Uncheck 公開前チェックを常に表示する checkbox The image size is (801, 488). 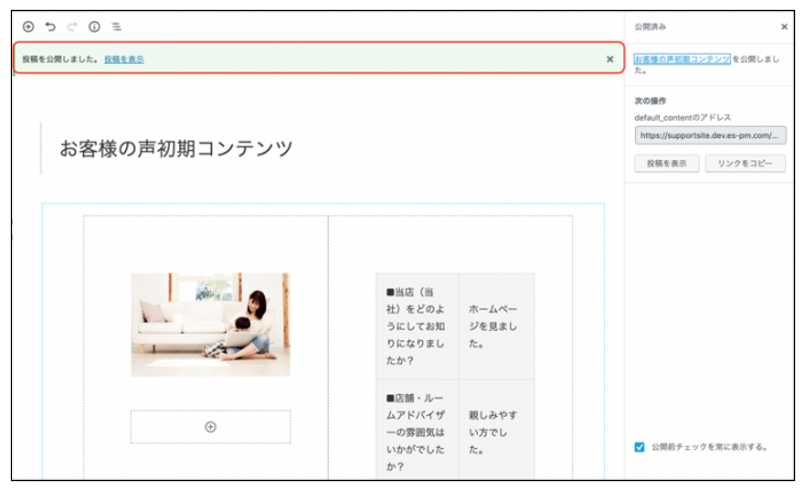(640, 447)
